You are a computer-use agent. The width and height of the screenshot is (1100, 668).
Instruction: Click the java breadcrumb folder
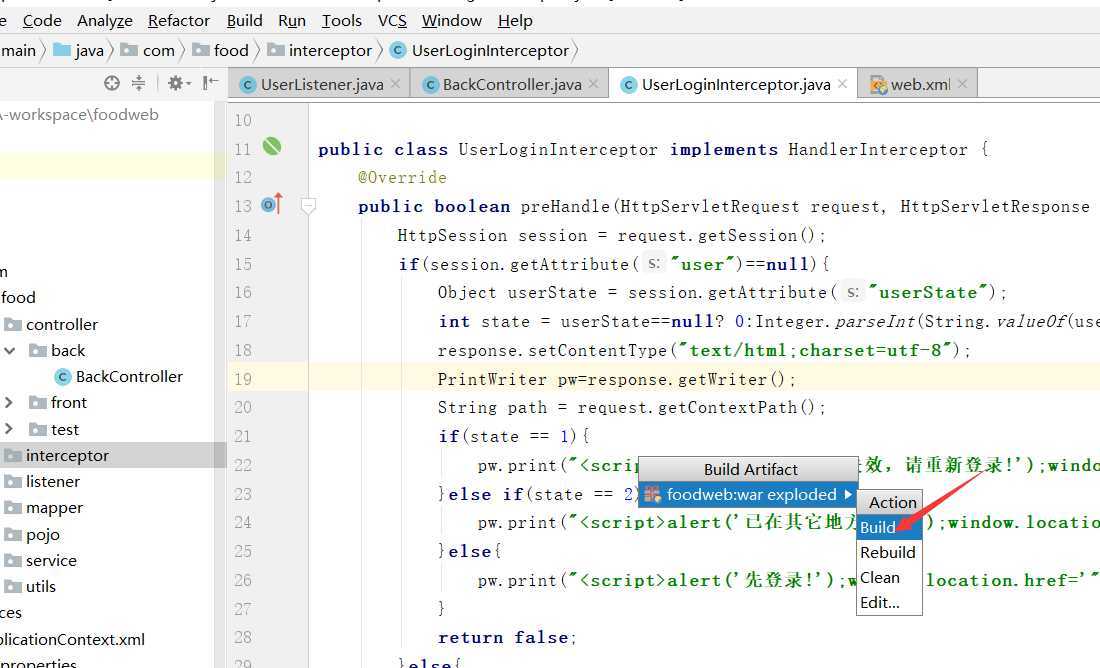point(79,51)
